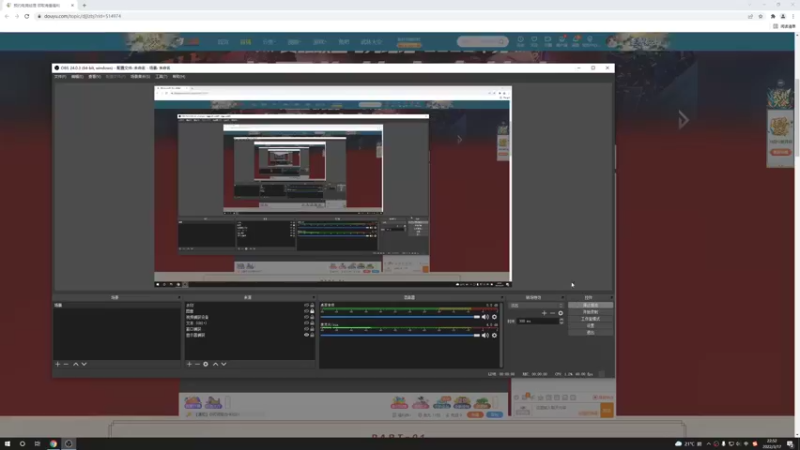This screenshot has width=800, height=450.
Task: Toggle lock on 图像 source
Action: tap(312, 311)
